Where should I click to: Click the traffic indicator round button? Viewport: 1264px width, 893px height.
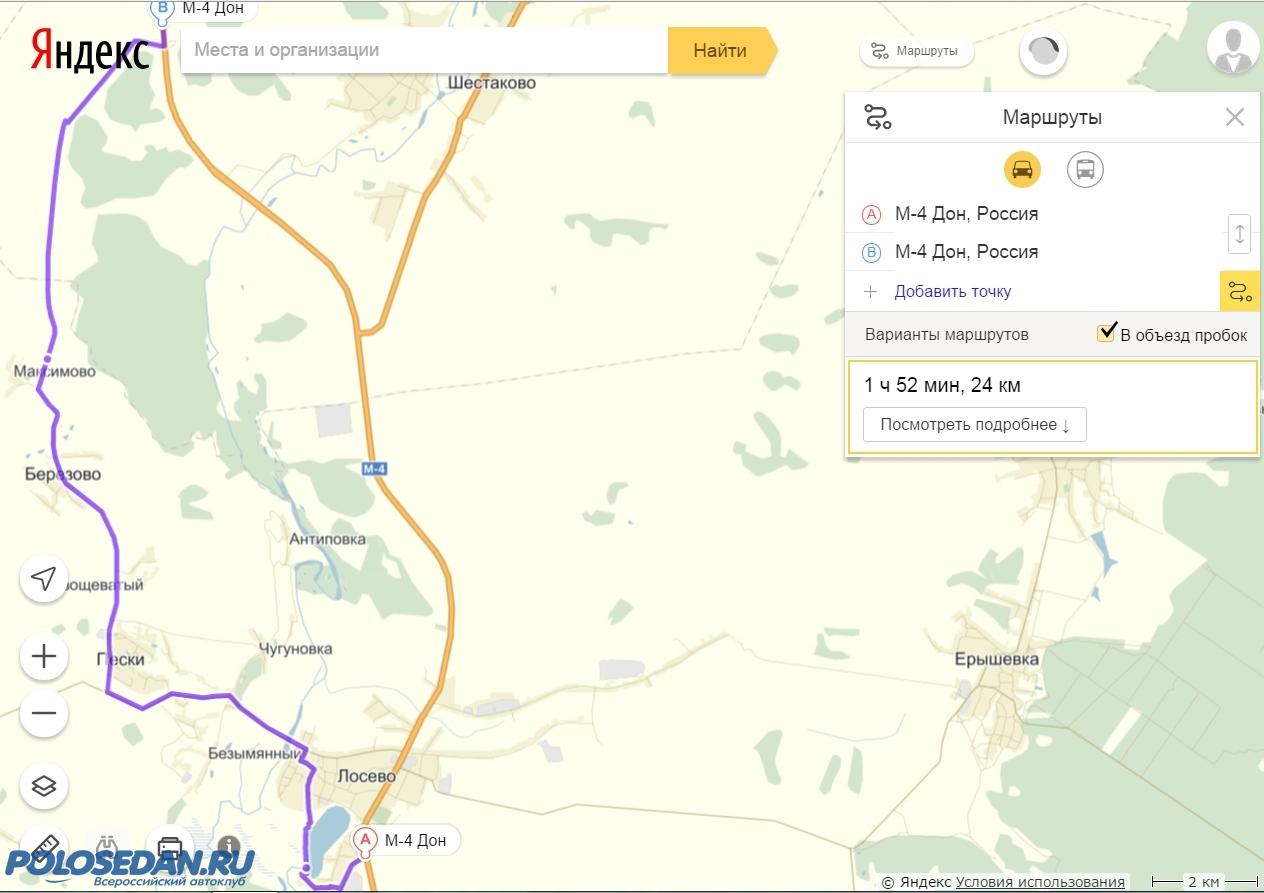click(1043, 52)
